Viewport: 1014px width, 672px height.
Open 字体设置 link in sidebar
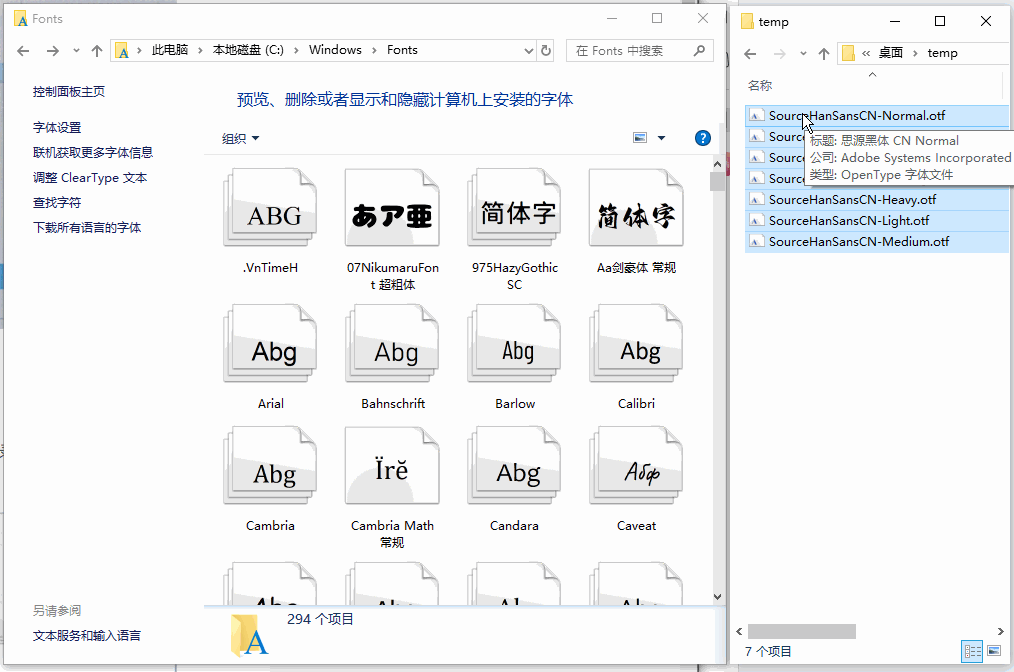[x=57, y=127]
